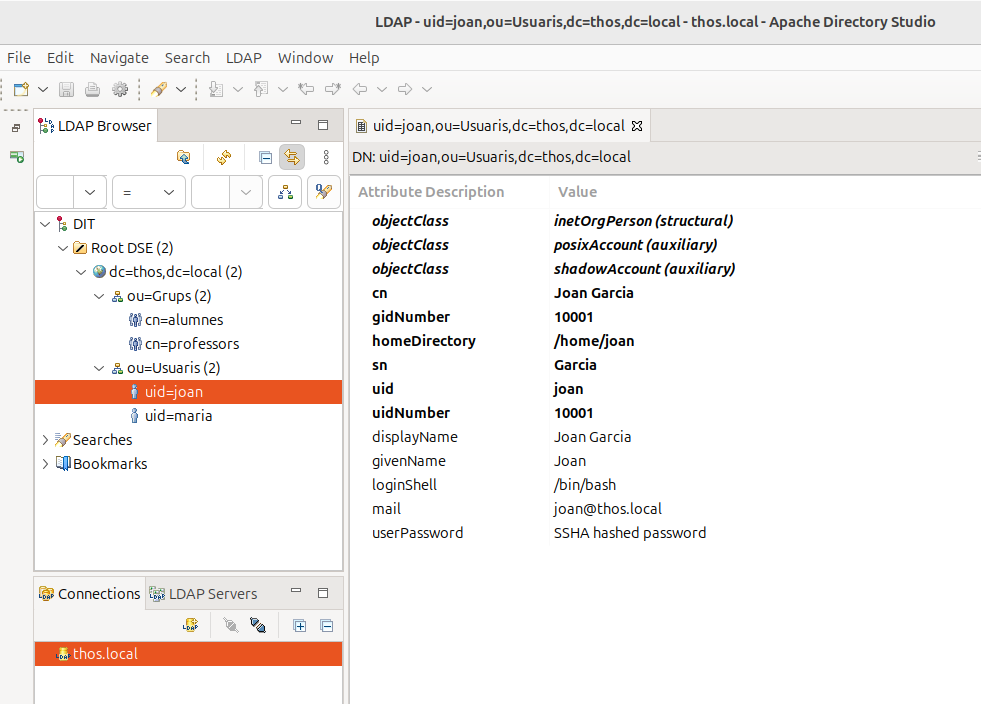This screenshot has height=704, width=981.
Task: Select the mail value joan@thos.local
Action: pos(607,509)
